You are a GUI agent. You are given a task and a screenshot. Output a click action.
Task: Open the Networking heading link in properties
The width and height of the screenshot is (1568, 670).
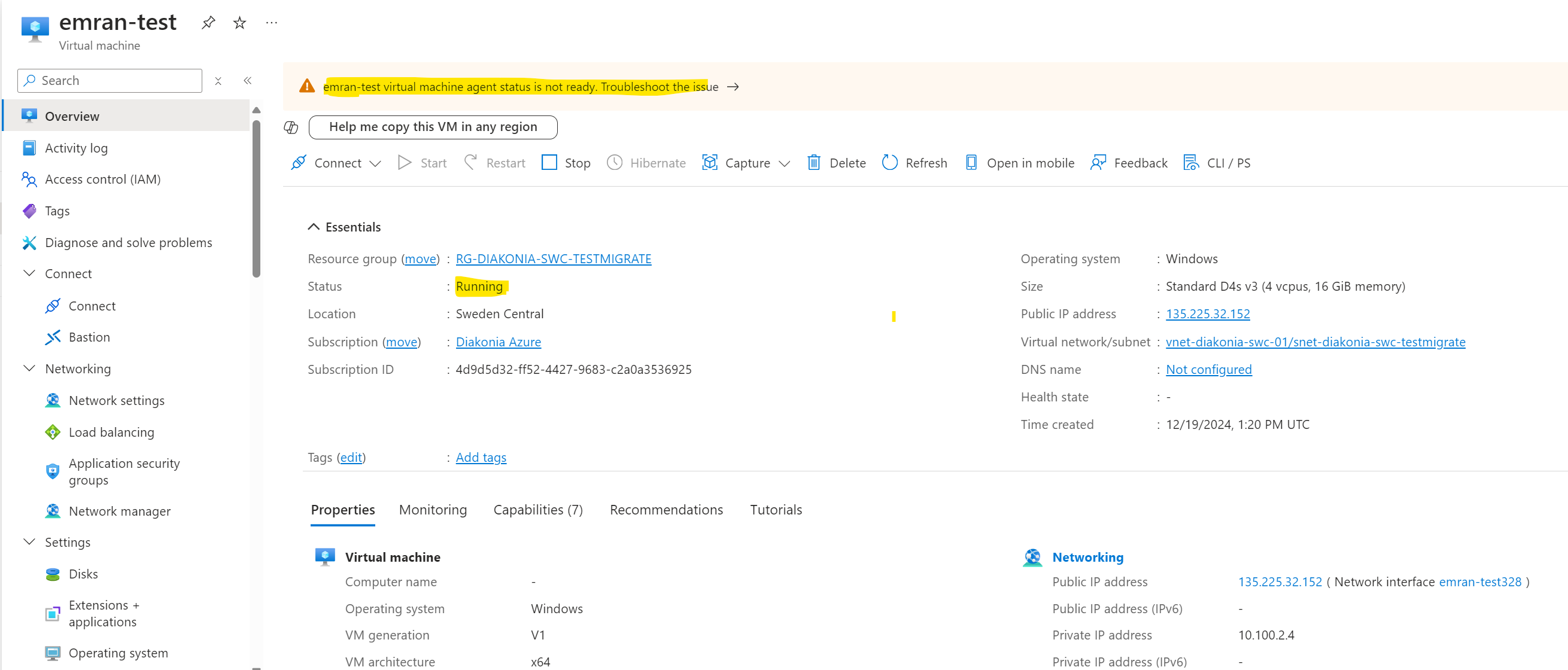point(1088,557)
